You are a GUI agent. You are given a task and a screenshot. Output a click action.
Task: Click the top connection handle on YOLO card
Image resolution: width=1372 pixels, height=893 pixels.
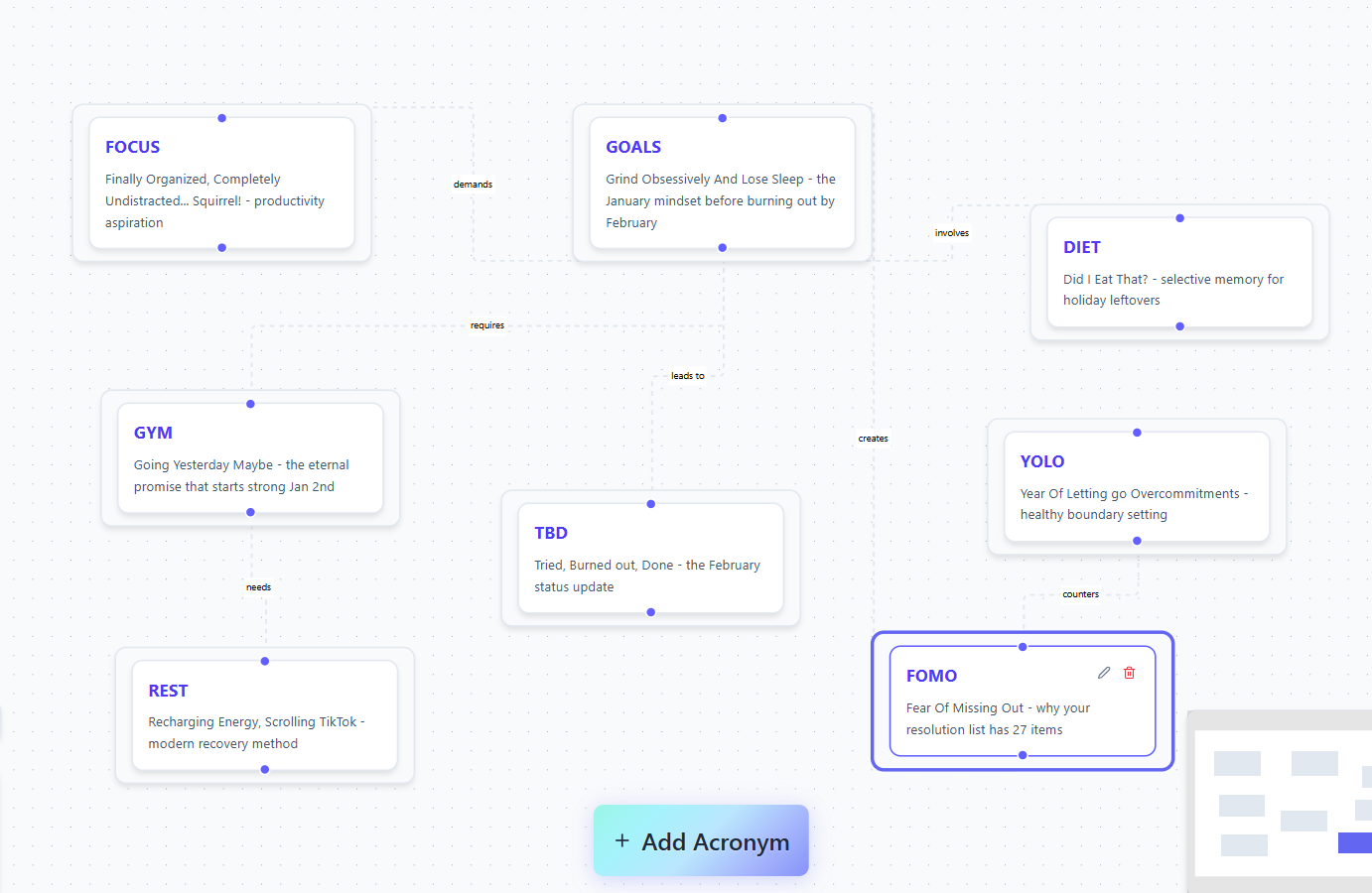pyautogui.click(x=1136, y=432)
